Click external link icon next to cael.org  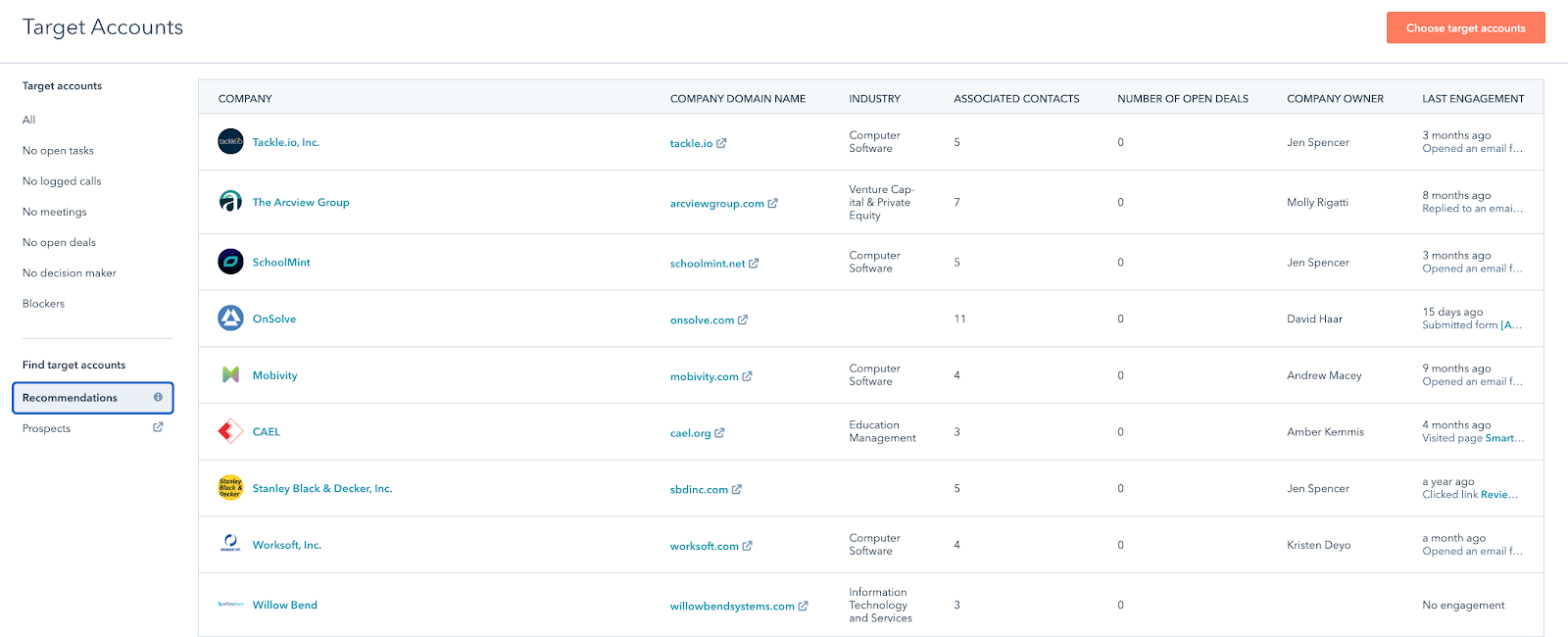pos(719,432)
